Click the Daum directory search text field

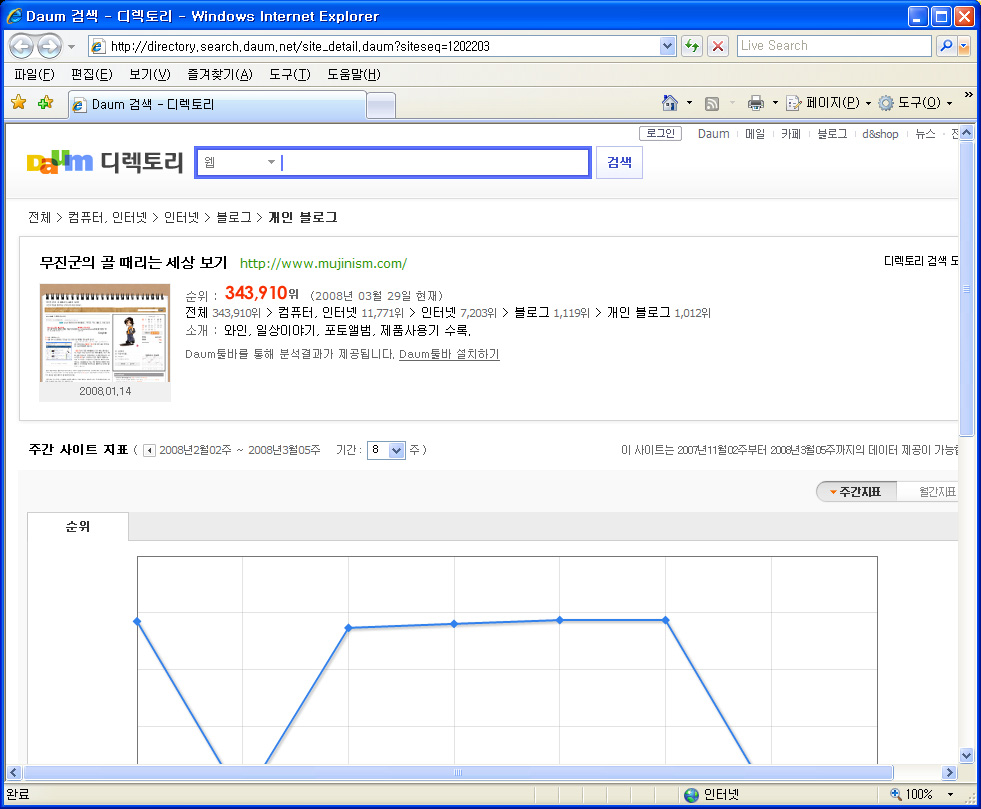pos(434,163)
